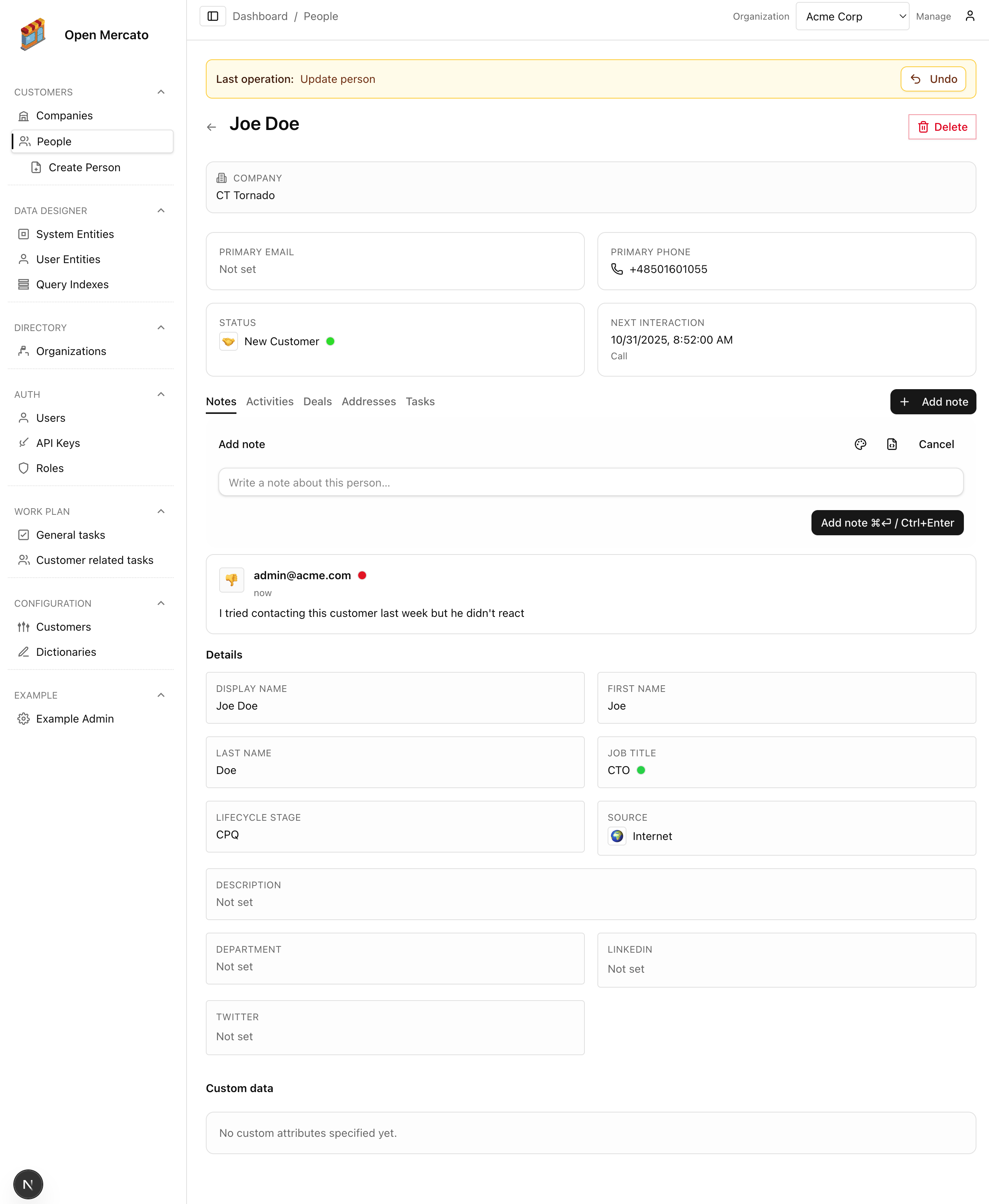Collapse the CUSTOMERS section

click(161, 92)
